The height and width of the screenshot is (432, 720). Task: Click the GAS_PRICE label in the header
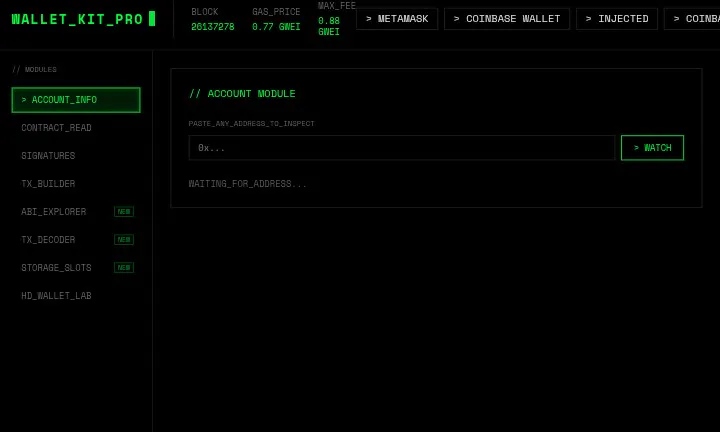(x=276, y=12)
